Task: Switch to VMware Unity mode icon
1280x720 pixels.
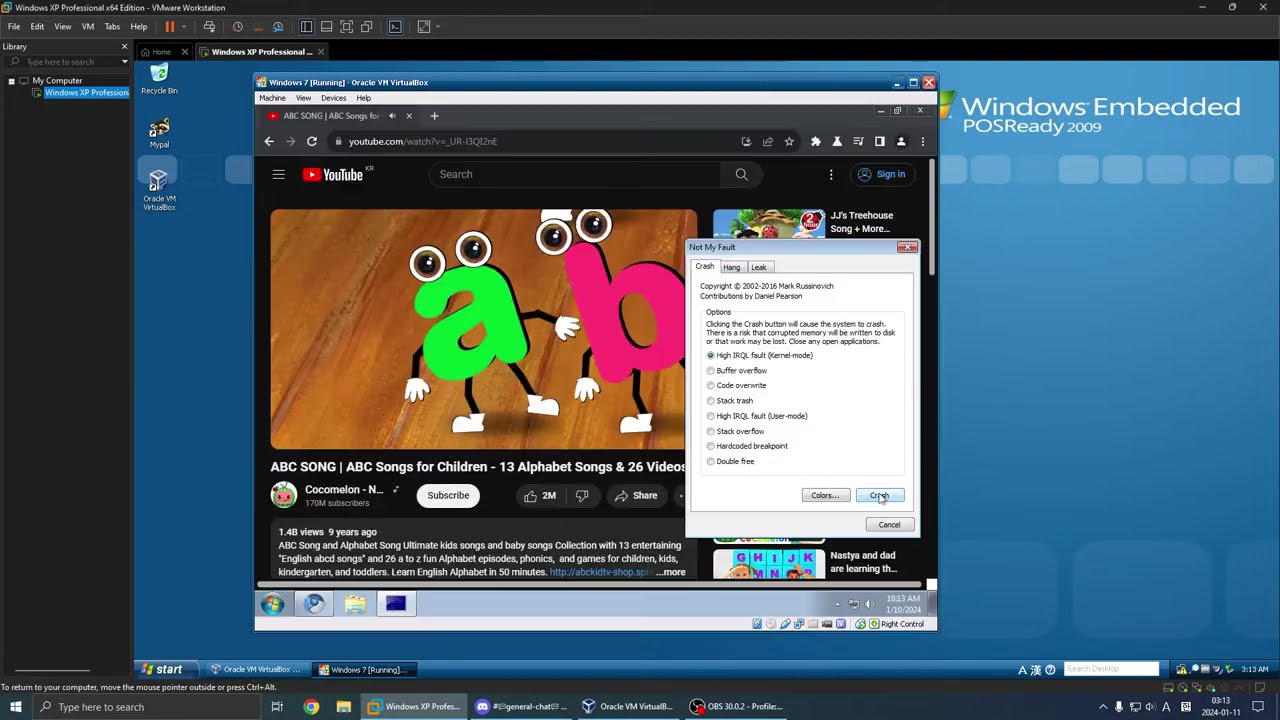Action: click(366, 27)
